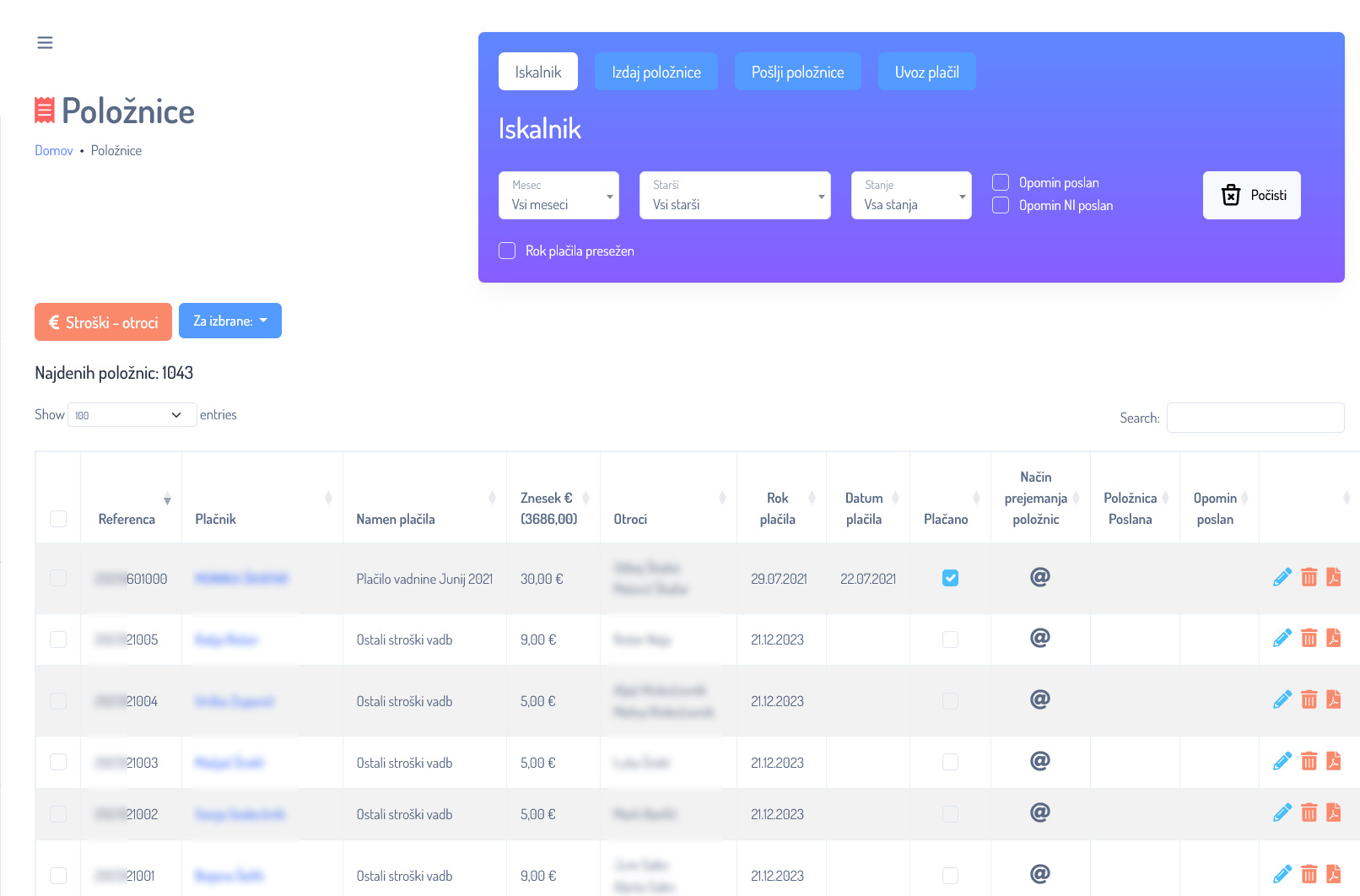
Task: Delete row 21002 using trash icon
Action: (1309, 813)
